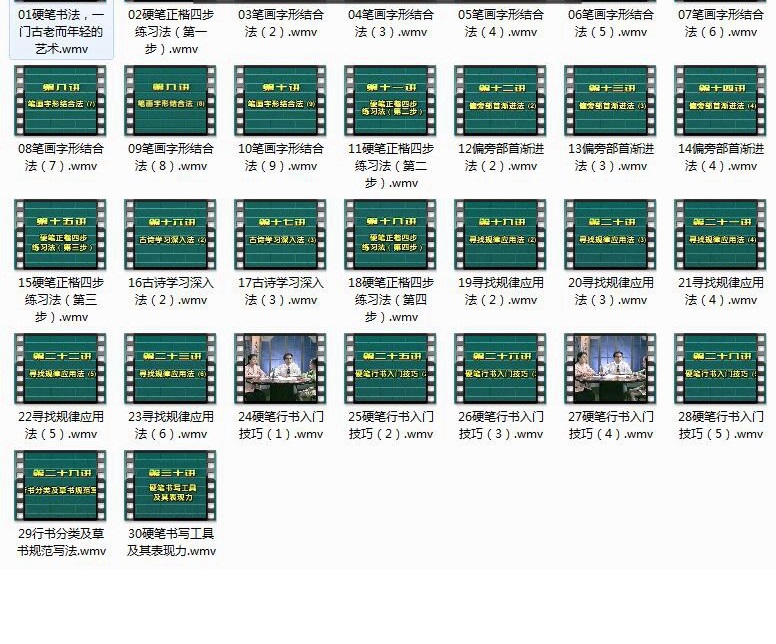Select 14偏旁部首渐进法（4）video thumbnail

tap(720, 101)
